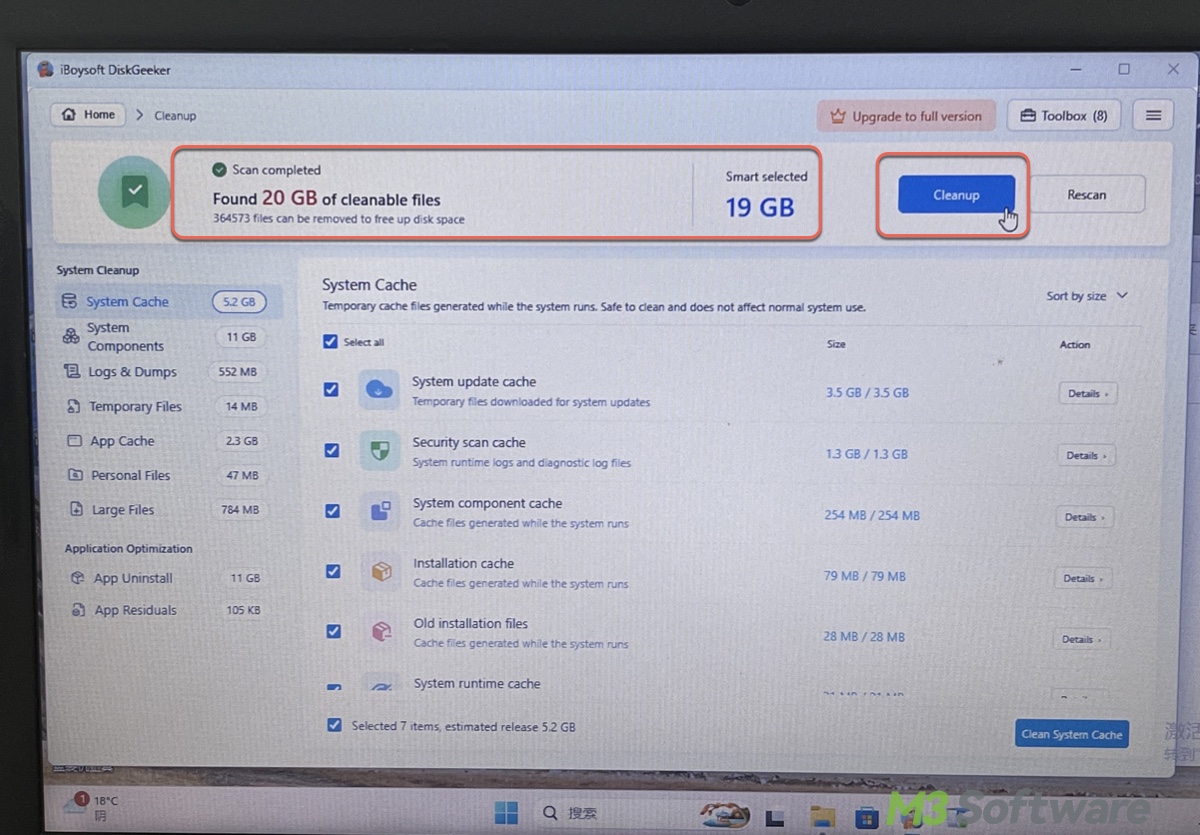
Task: Go back to Home
Action: (x=89, y=114)
